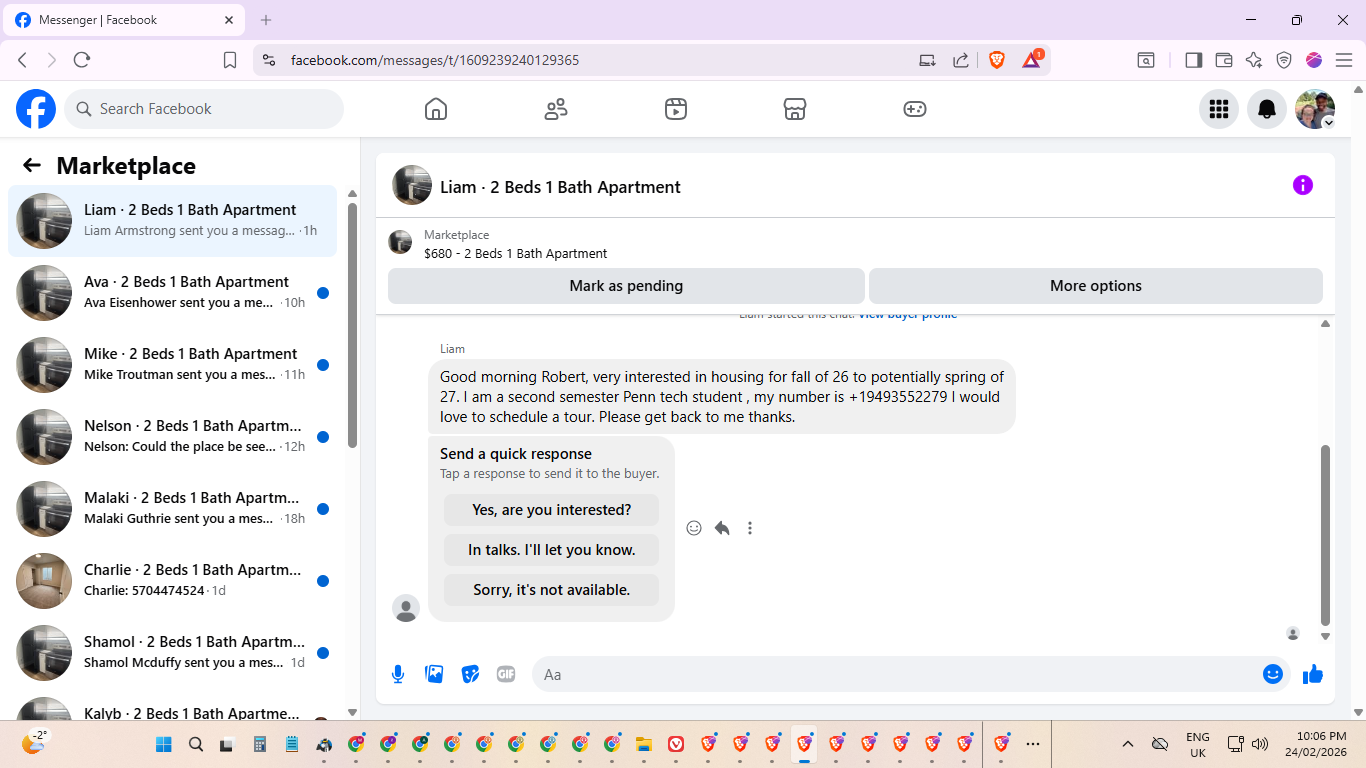Open Brave Leo AI sparkle icon
This screenshot has height=768, width=1366.
[x=1254, y=60]
